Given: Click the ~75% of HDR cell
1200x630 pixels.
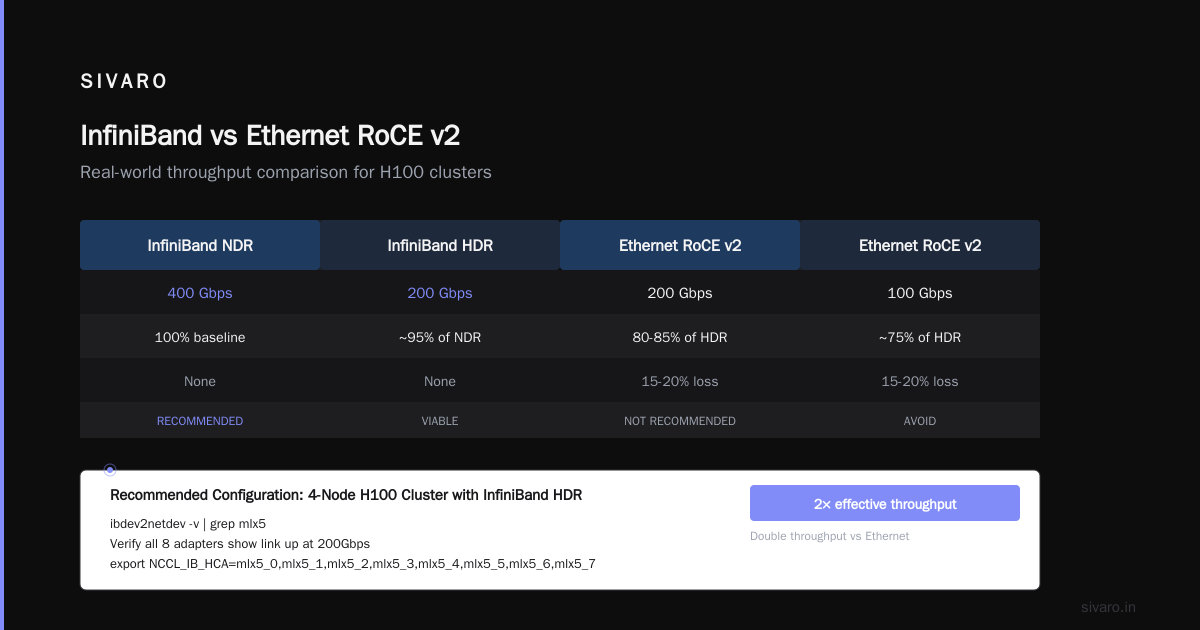Looking at the screenshot, I should coord(920,337).
